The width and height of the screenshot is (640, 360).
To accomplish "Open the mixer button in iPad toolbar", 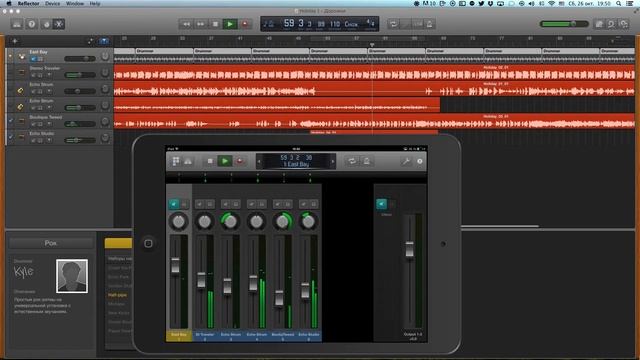I will [x=188, y=161].
